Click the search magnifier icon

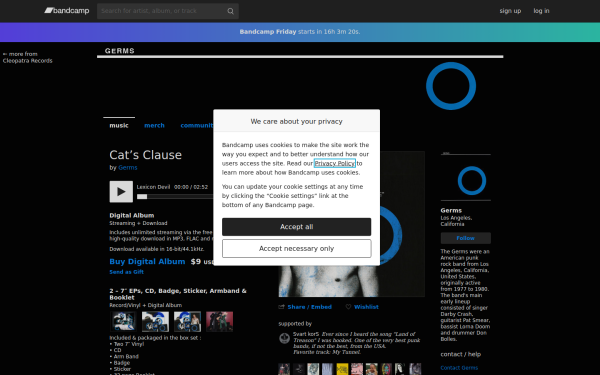pos(230,11)
